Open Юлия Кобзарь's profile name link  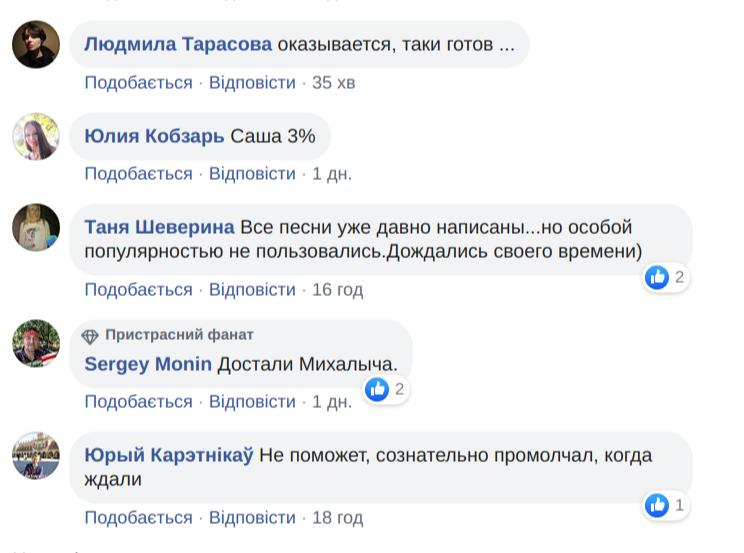click(154, 137)
